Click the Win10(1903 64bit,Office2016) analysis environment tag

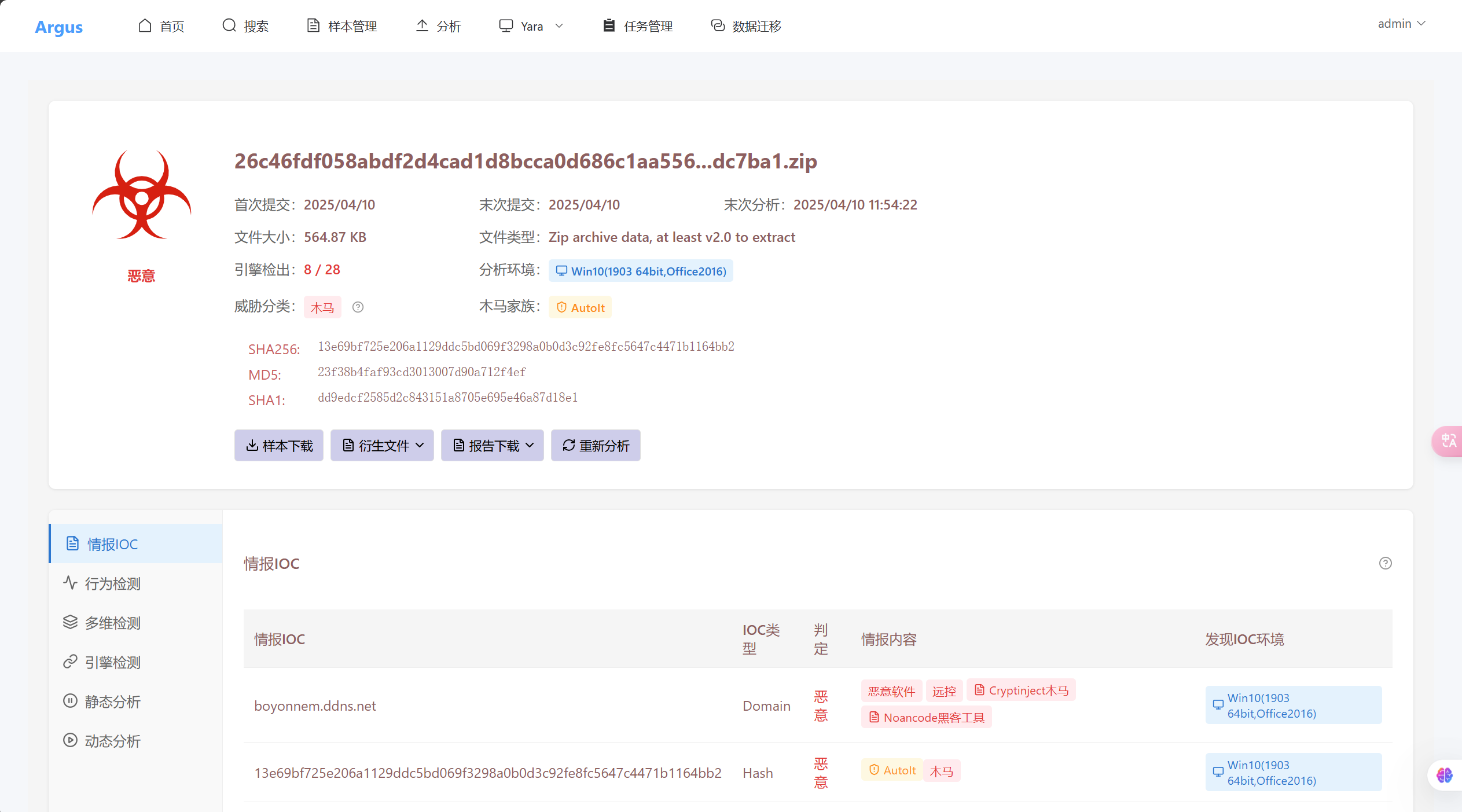(641, 271)
